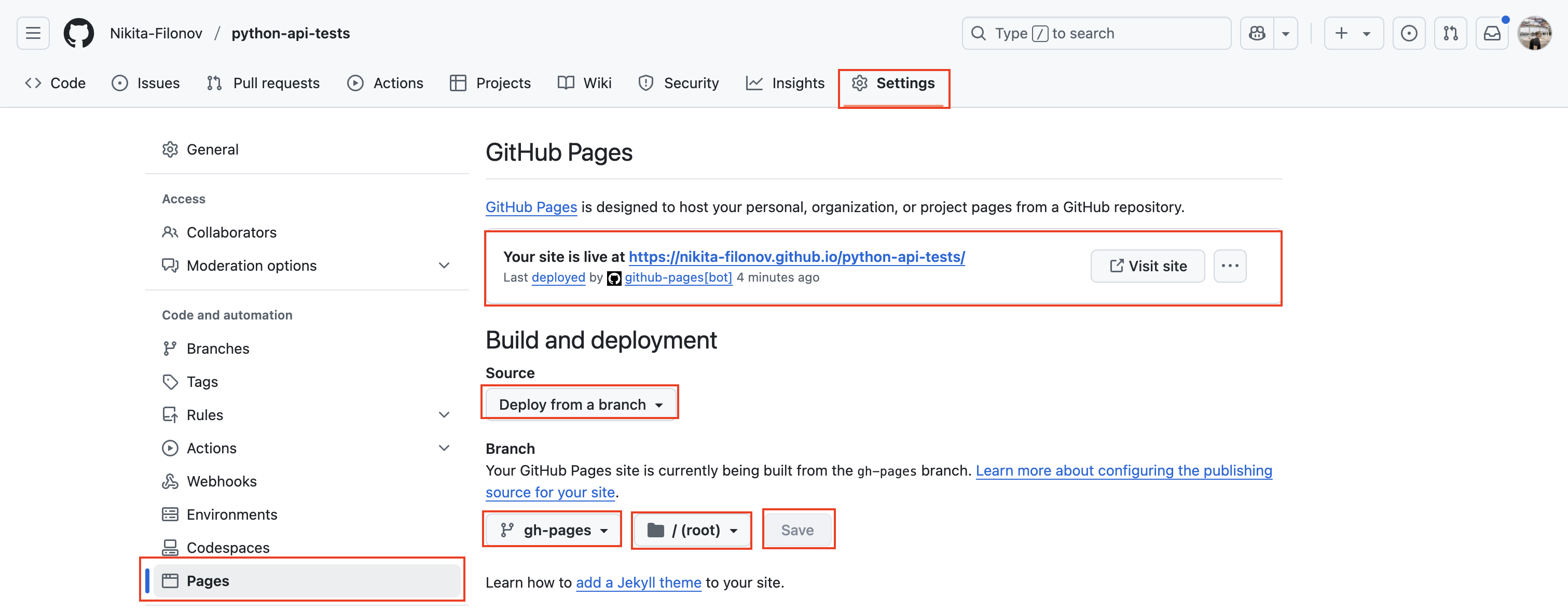Expand the create-new dropdown arrow
The image size is (1568, 612).
click(1367, 34)
